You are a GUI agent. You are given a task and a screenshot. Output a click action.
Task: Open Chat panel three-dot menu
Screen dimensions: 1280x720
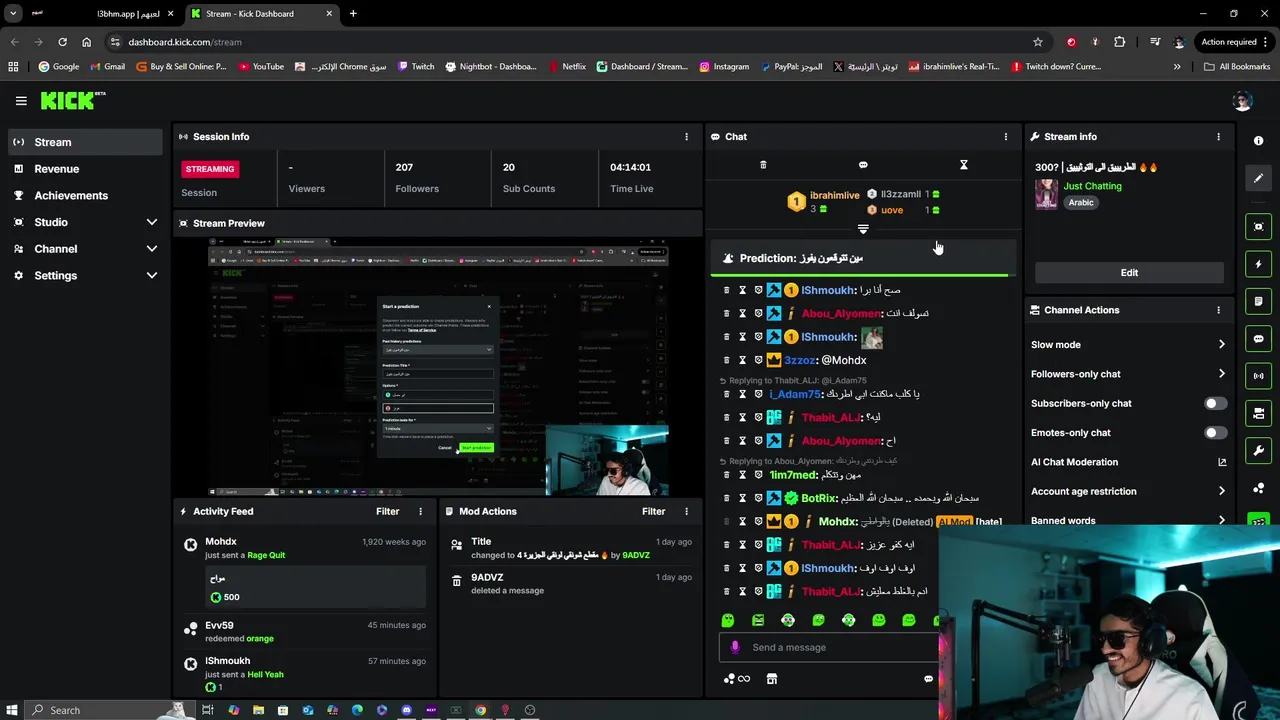pos(1006,136)
